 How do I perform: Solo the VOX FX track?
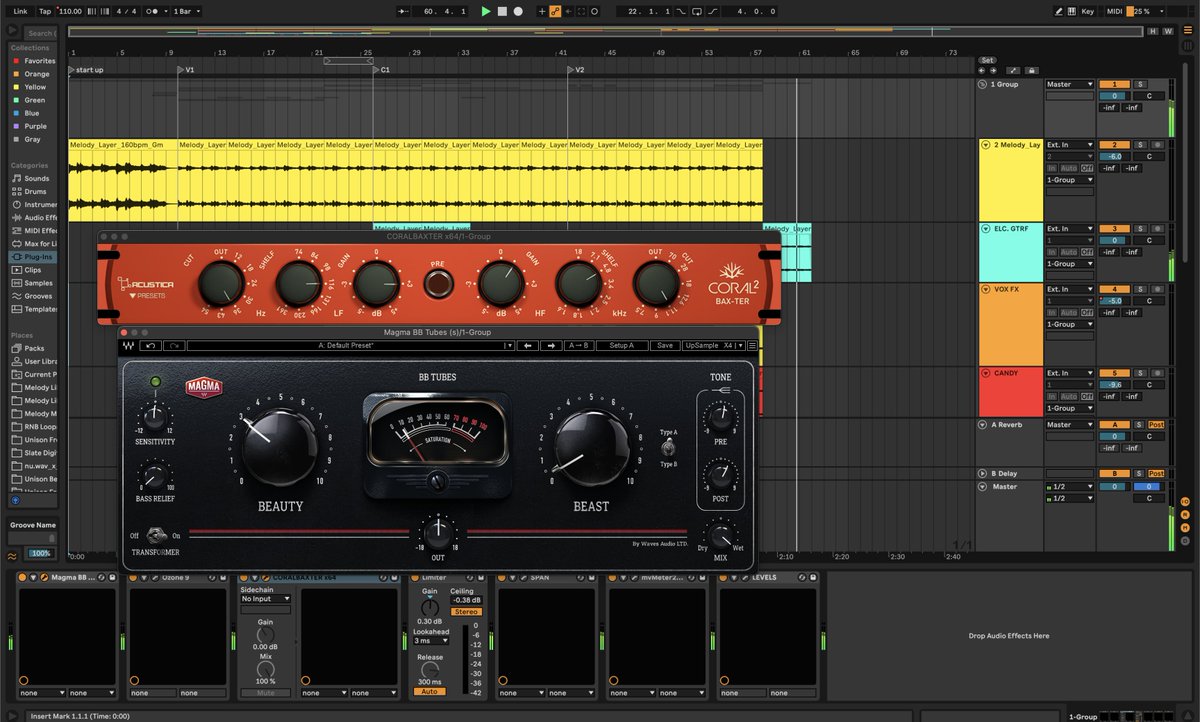click(1139, 289)
